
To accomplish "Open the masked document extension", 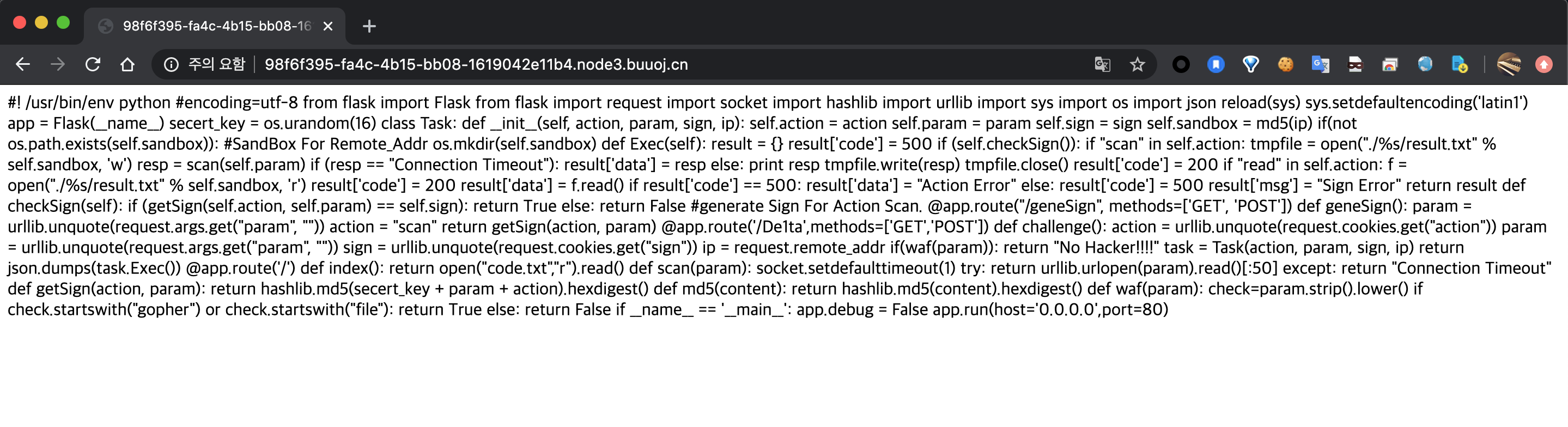I will [x=1355, y=64].
